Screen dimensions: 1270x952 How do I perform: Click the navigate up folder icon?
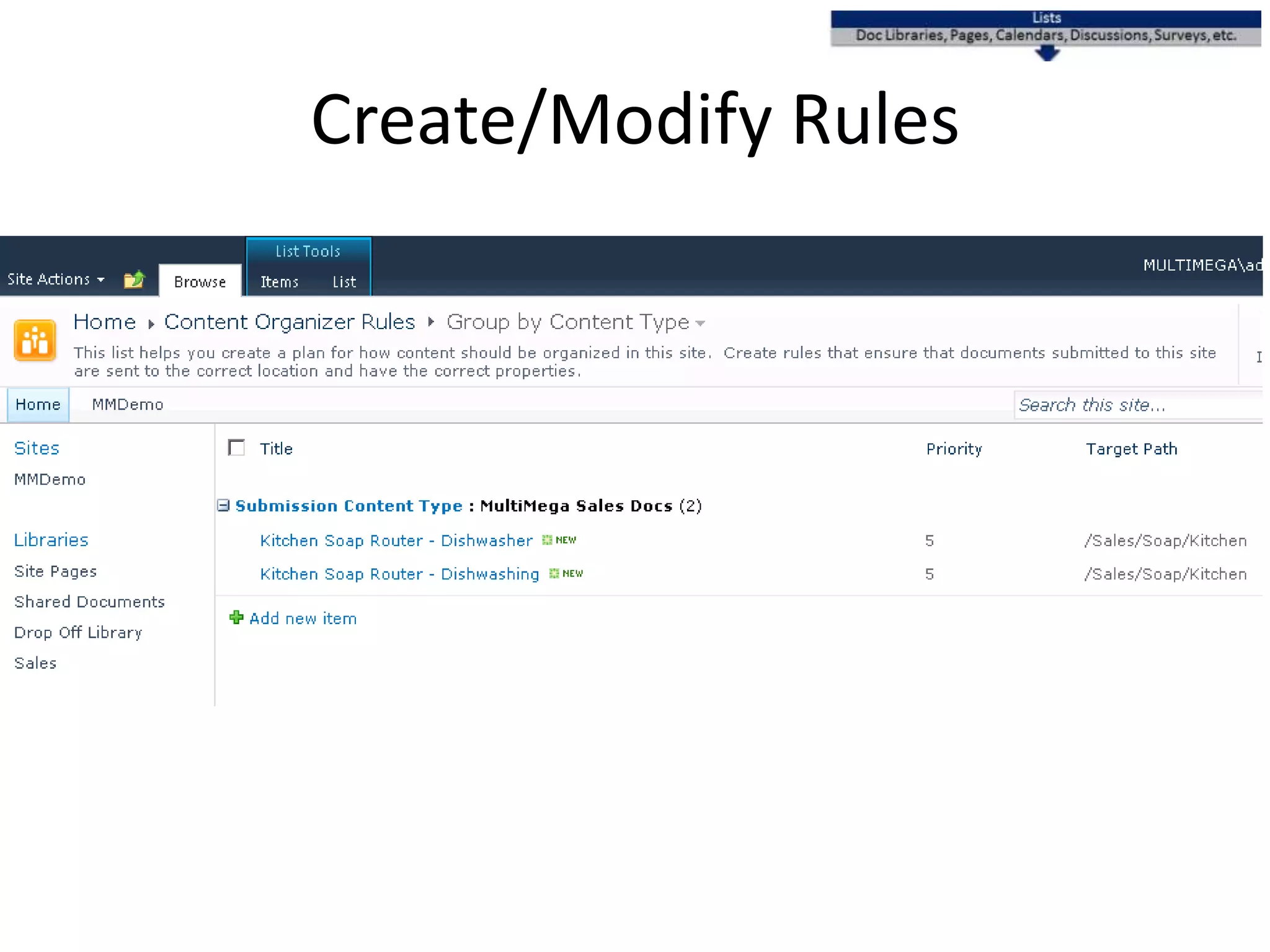point(134,280)
